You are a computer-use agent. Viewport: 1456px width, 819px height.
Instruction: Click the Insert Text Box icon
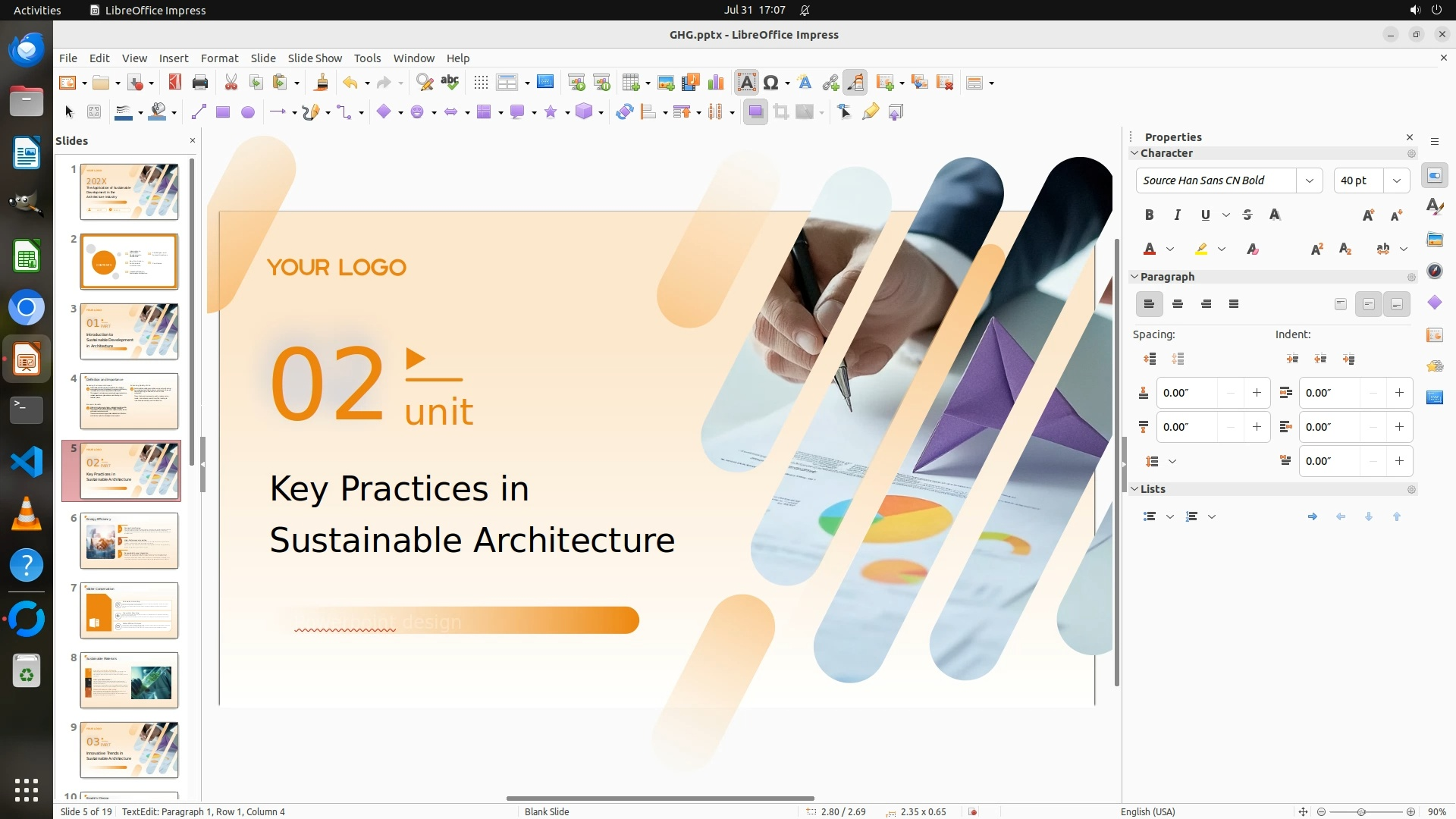click(x=746, y=83)
